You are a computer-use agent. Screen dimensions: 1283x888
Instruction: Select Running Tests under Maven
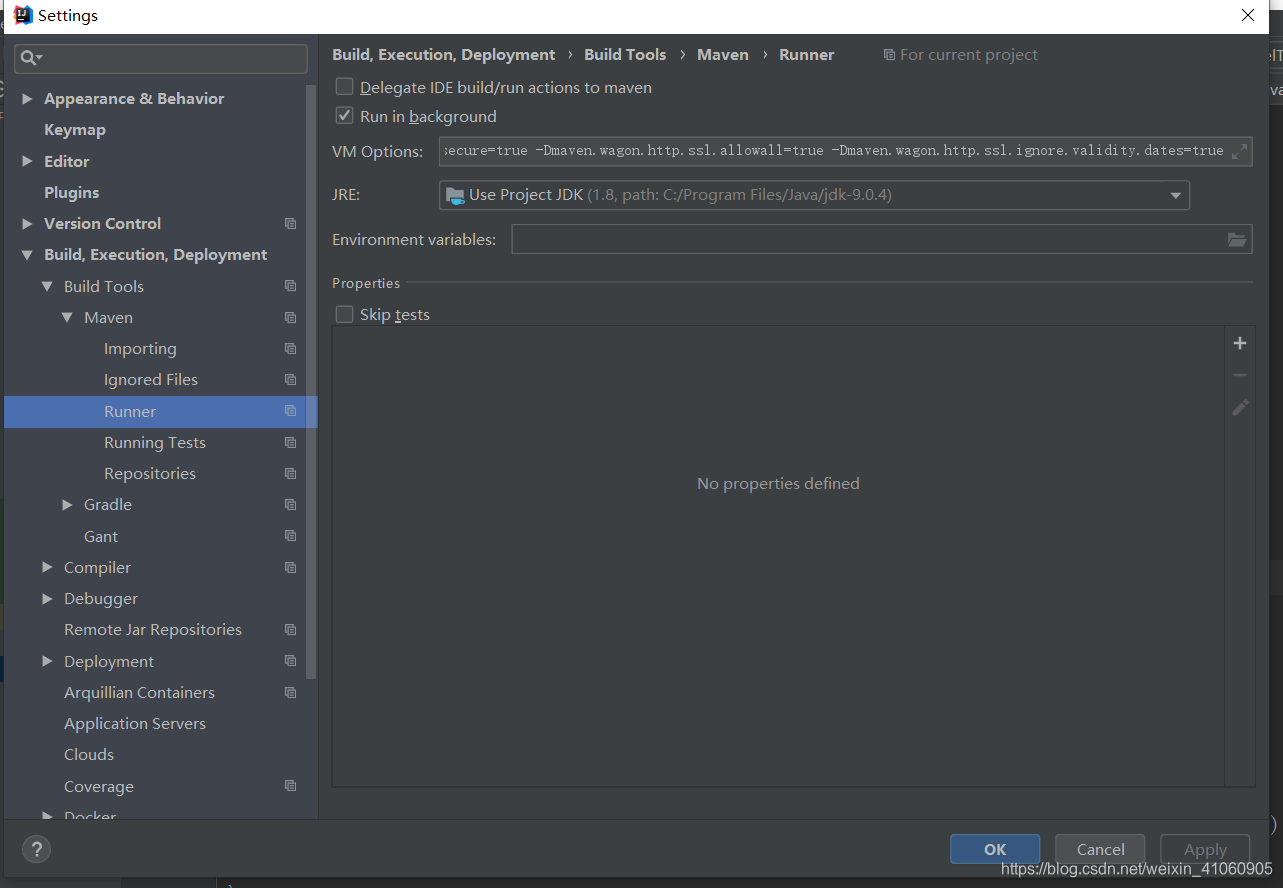click(155, 443)
